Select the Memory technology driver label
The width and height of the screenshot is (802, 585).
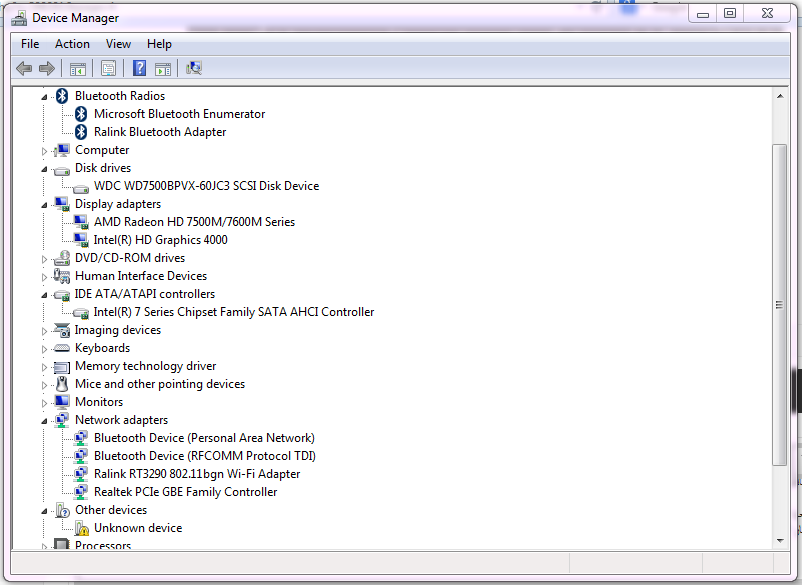tap(145, 366)
